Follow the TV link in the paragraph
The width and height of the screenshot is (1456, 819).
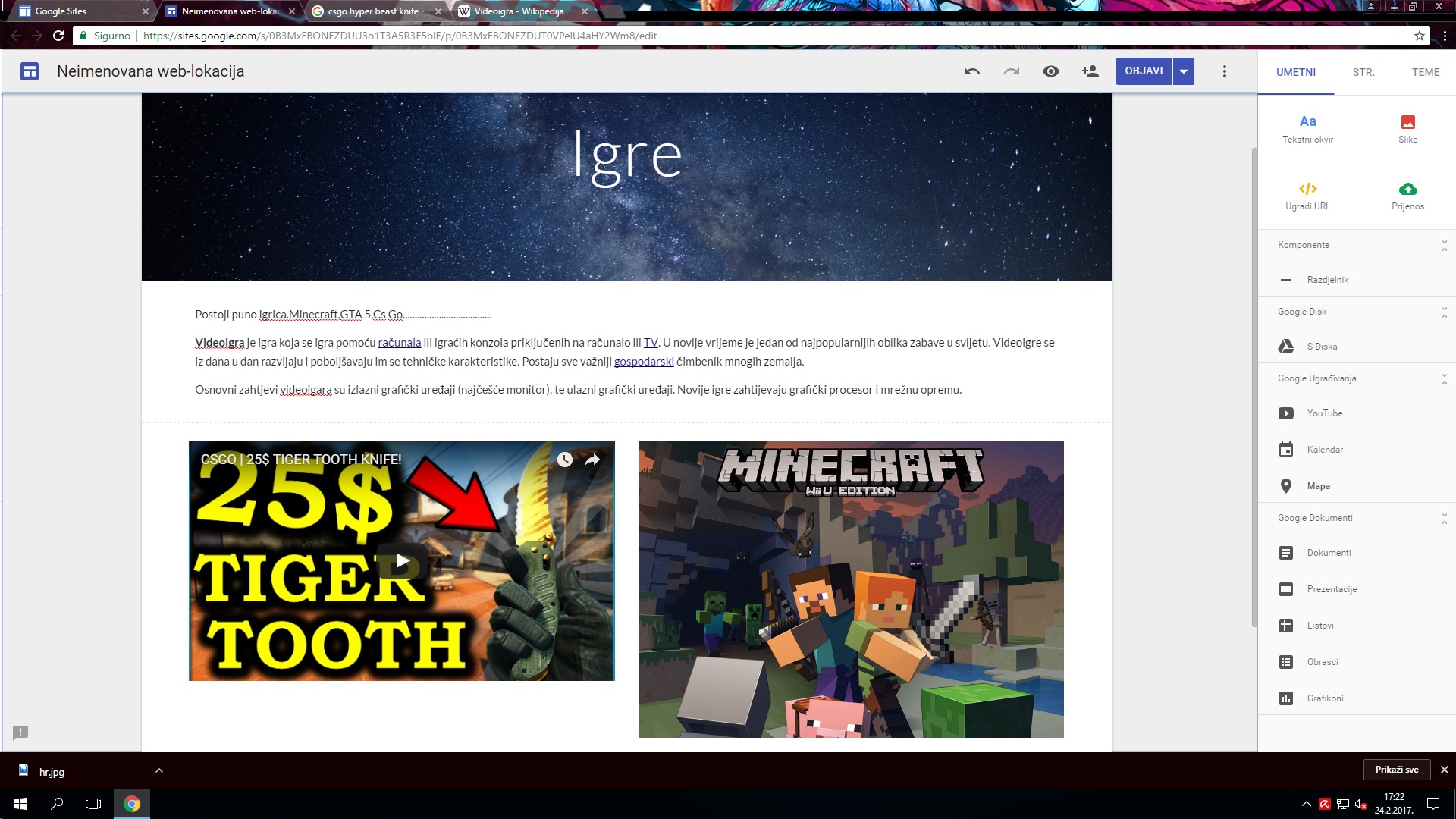(651, 343)
